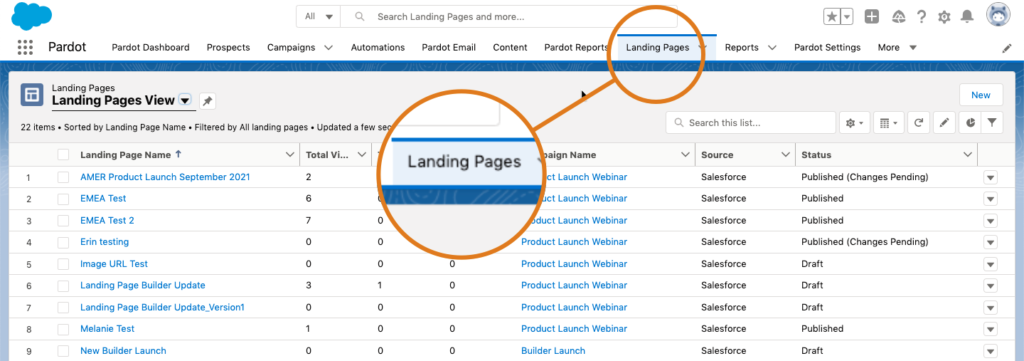
Task: Open the Automations tab
Action: pyautogui.click(x=377, y=48)
